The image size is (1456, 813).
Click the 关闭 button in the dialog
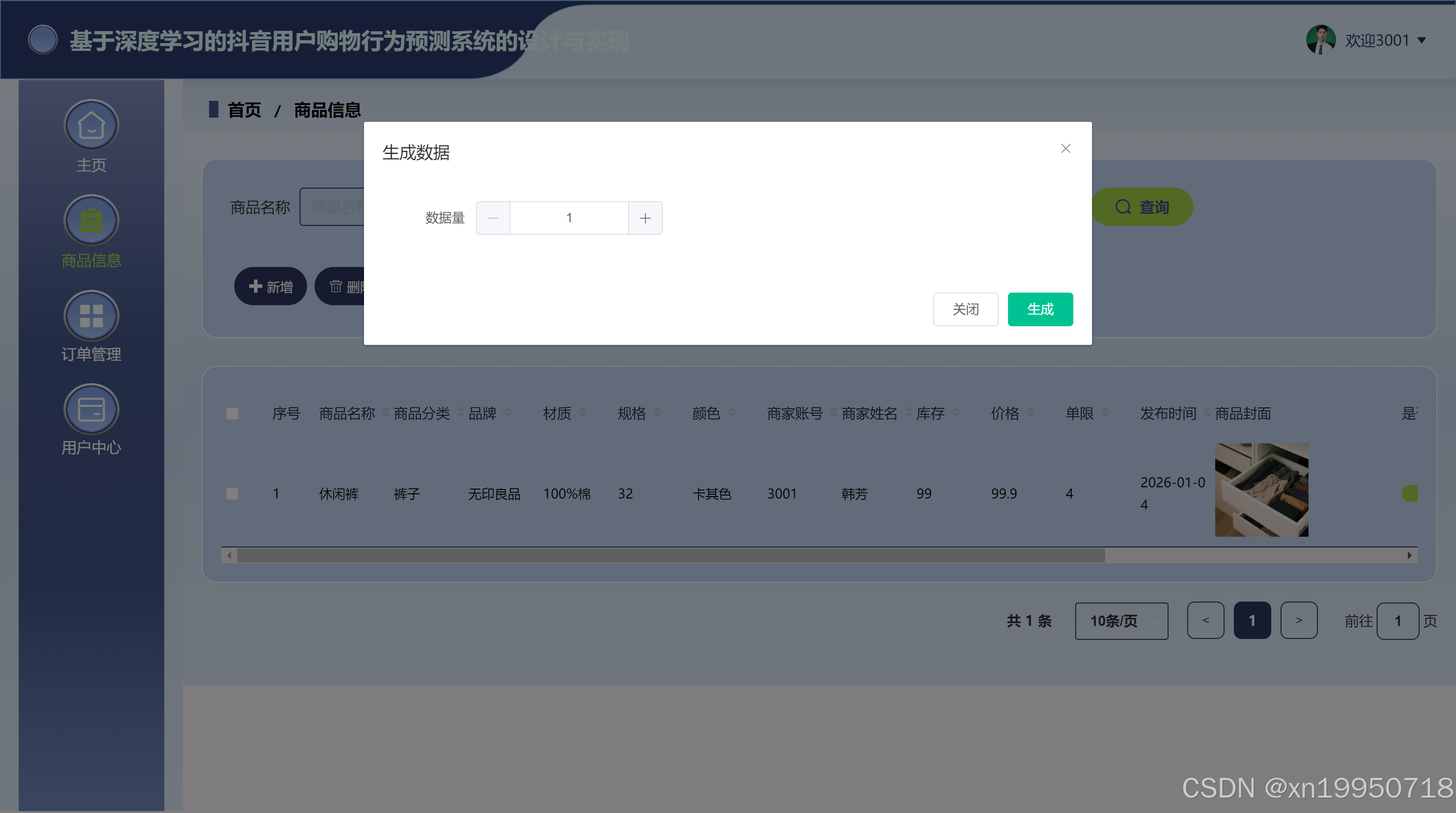966,309
